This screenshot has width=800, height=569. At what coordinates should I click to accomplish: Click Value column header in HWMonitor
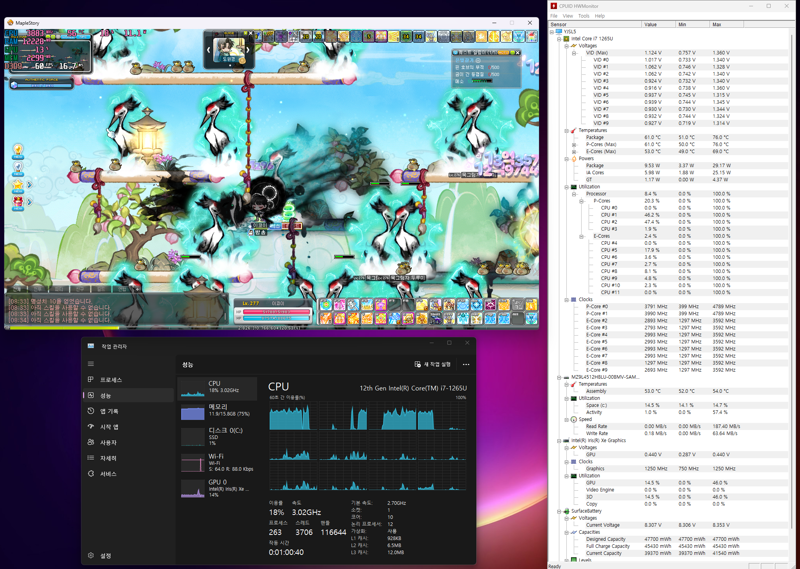coord(658,24)
